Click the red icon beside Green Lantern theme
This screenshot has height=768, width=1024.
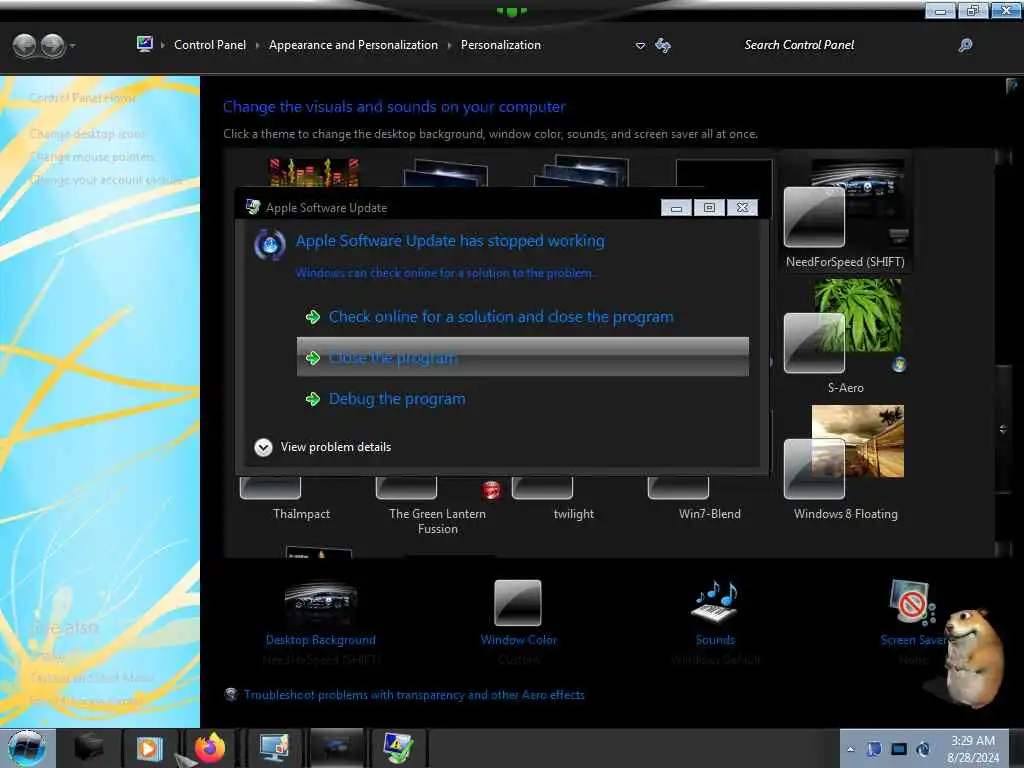(x=491, y=490)
